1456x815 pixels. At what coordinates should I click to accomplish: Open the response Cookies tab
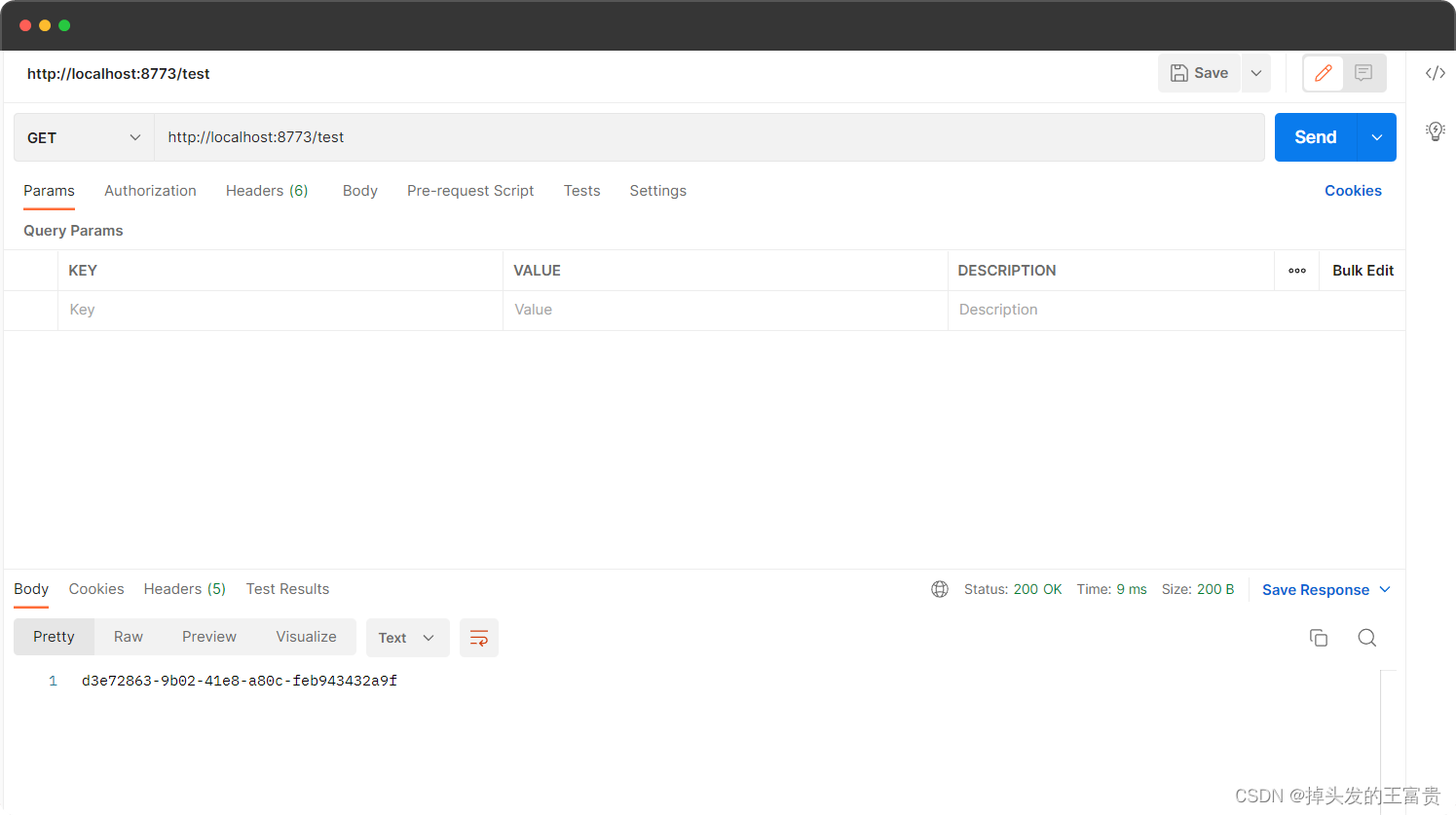[96, 589]
